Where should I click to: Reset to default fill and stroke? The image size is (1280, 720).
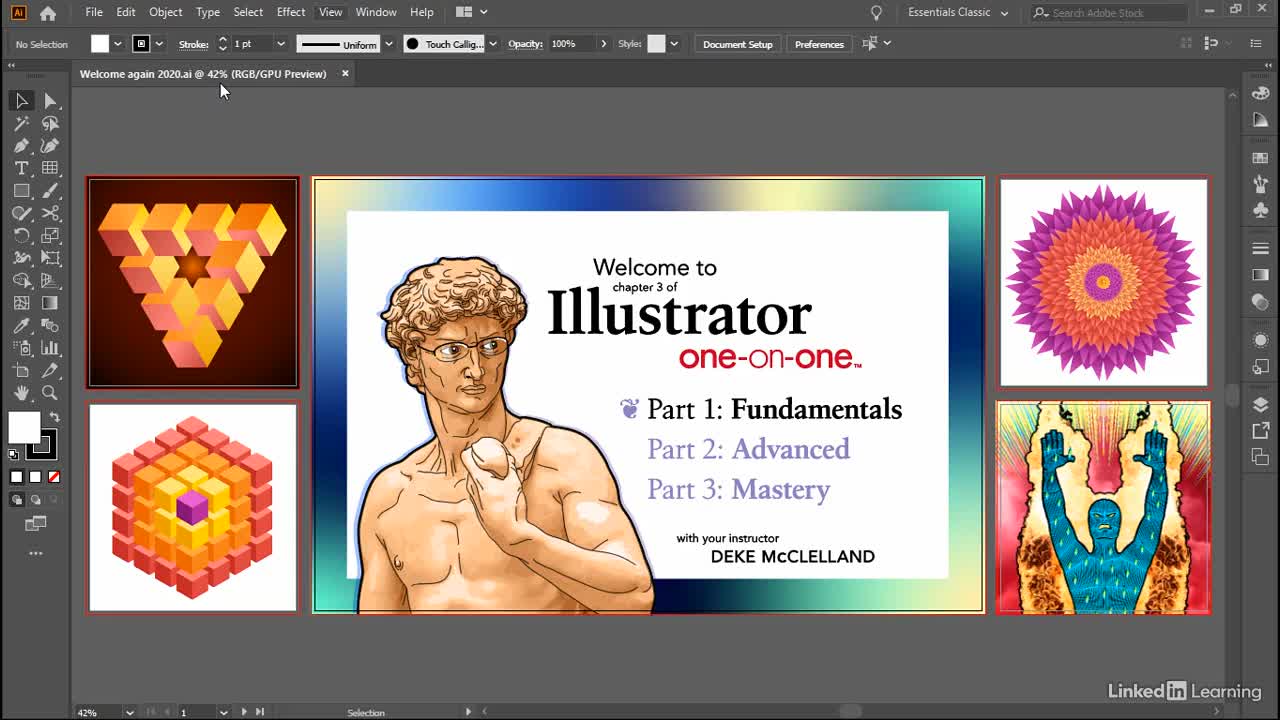click(x=13, y=456)
